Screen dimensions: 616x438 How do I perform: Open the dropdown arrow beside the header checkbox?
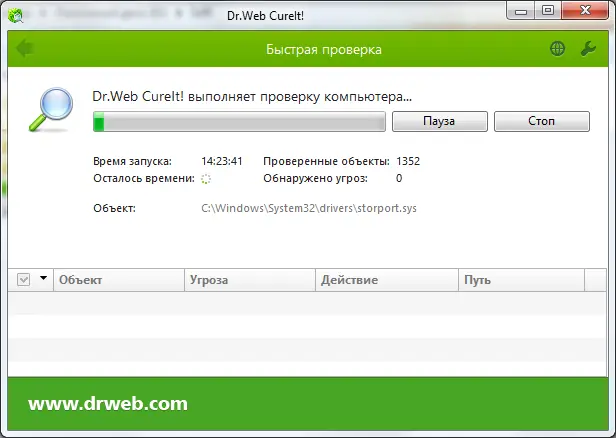pyautogui.click(x=43, y=278)
